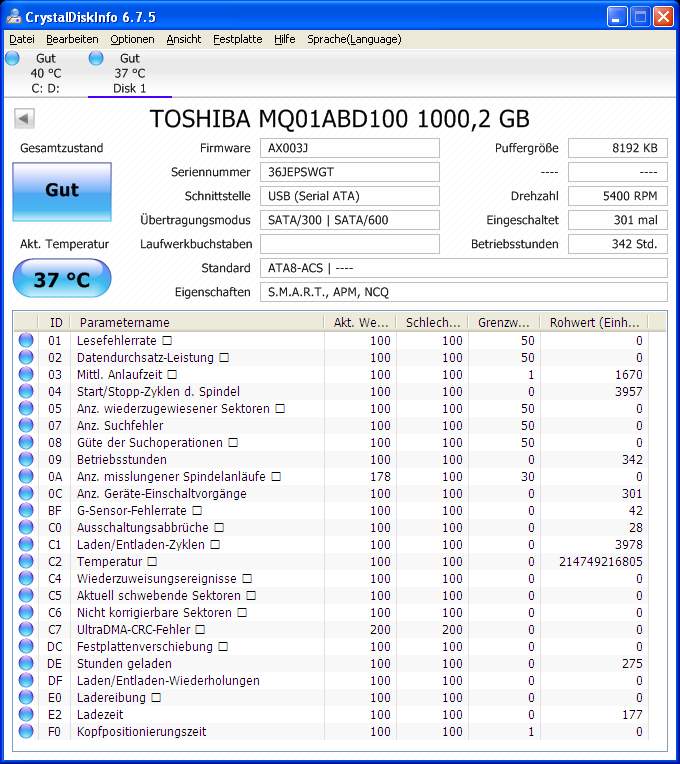Click status orb of ID 09 Betriebsstunden row
The height and width of the screenshot is (764, 680).
26,459
